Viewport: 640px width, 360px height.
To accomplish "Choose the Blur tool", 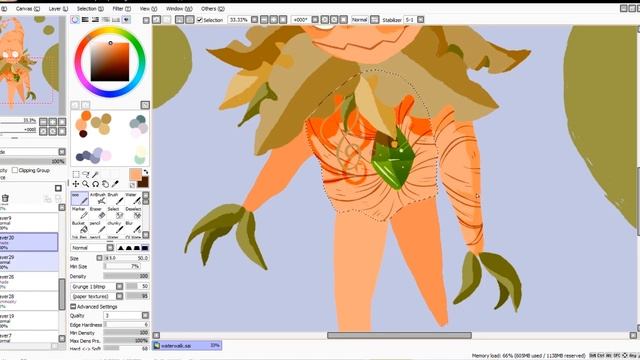I will point(133,227).
